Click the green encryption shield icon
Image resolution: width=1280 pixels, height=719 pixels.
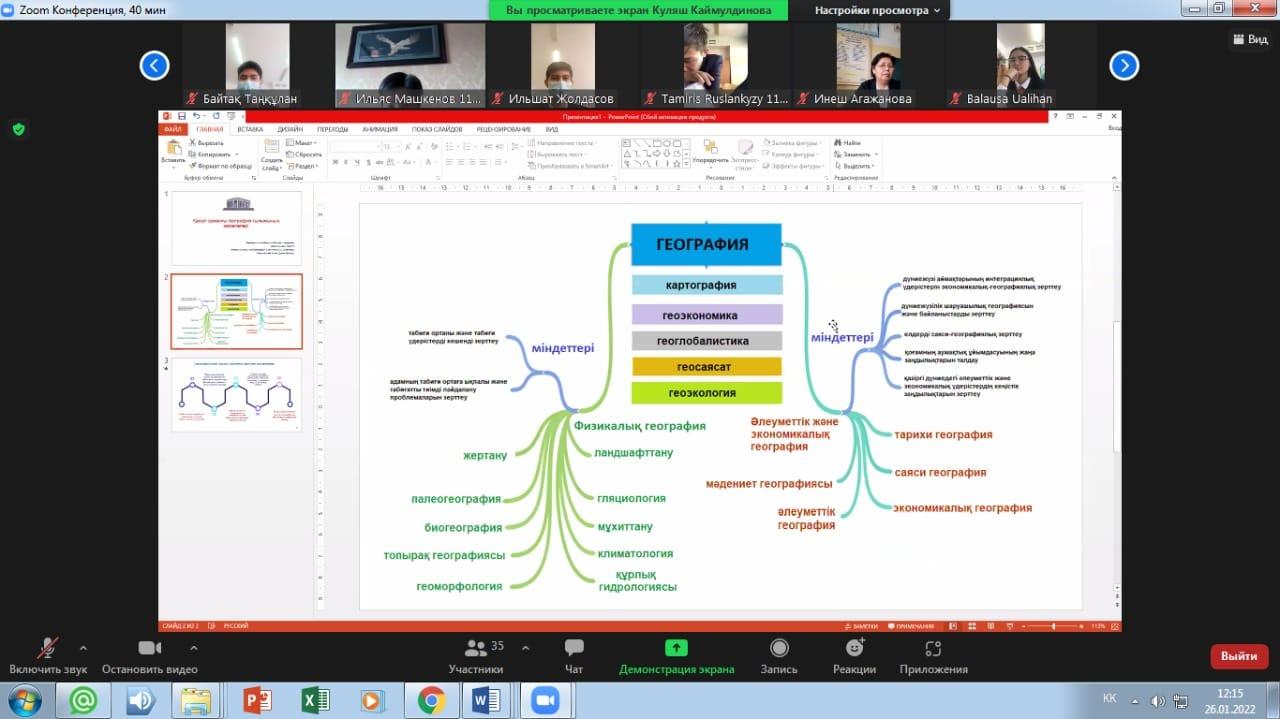point(18,129)
